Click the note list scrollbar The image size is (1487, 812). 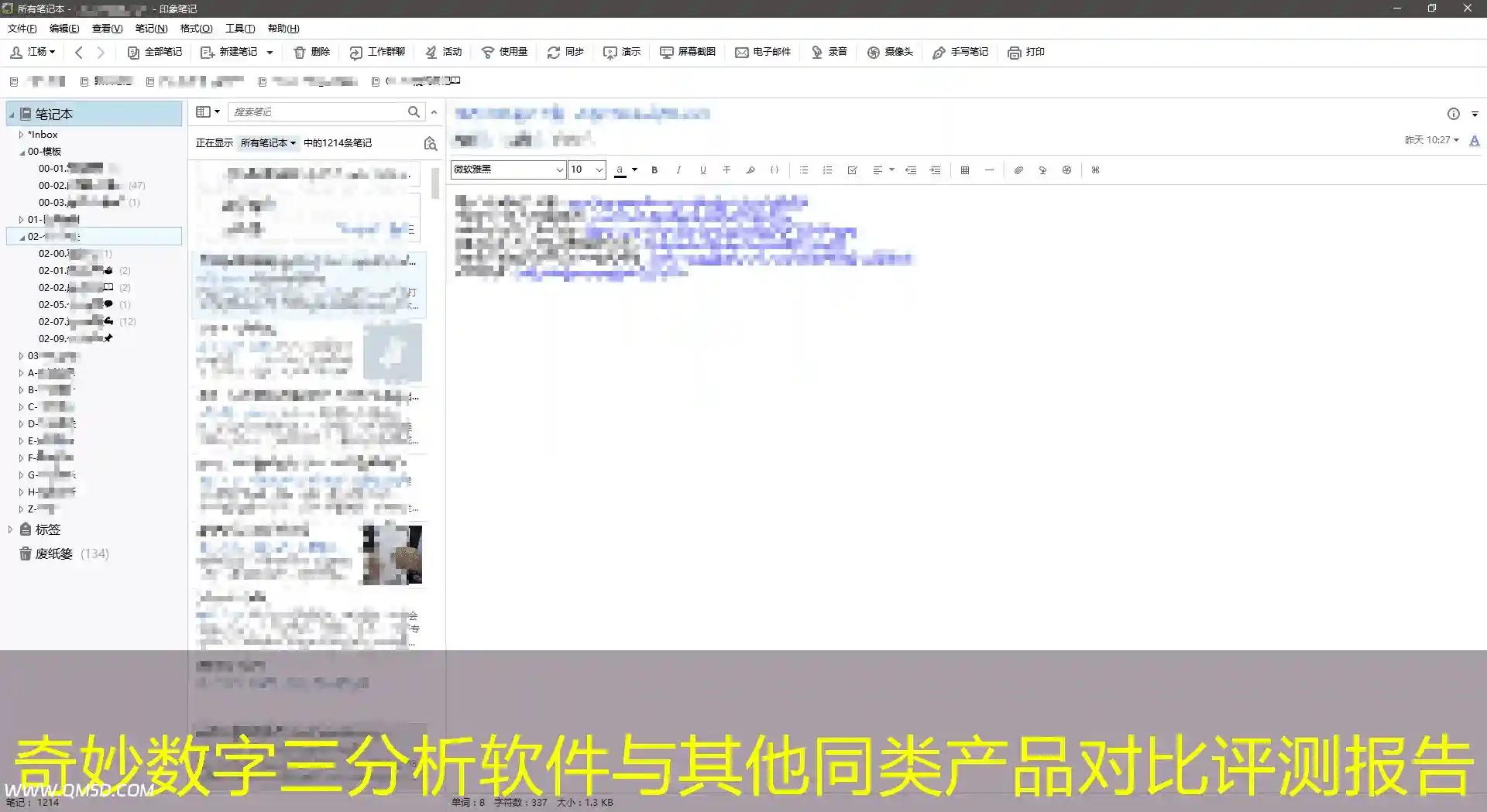tap(435, 183)
